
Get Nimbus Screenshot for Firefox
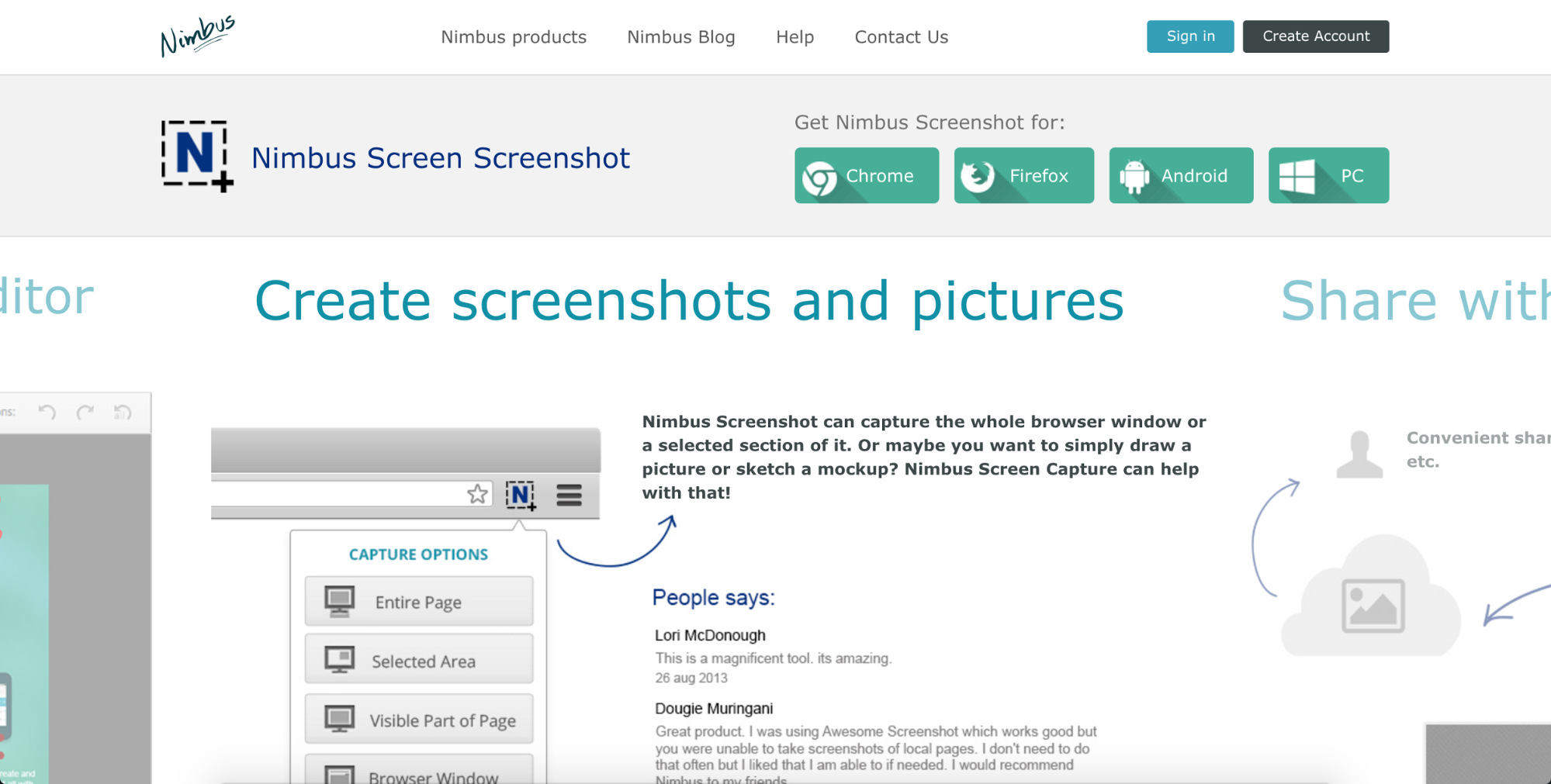(x=1023, y=175)
